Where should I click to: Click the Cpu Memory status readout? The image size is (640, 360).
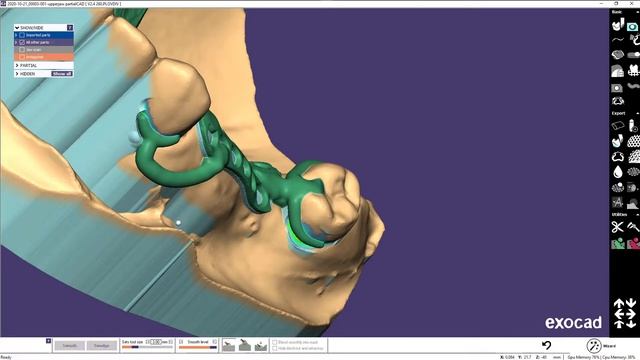619,357
